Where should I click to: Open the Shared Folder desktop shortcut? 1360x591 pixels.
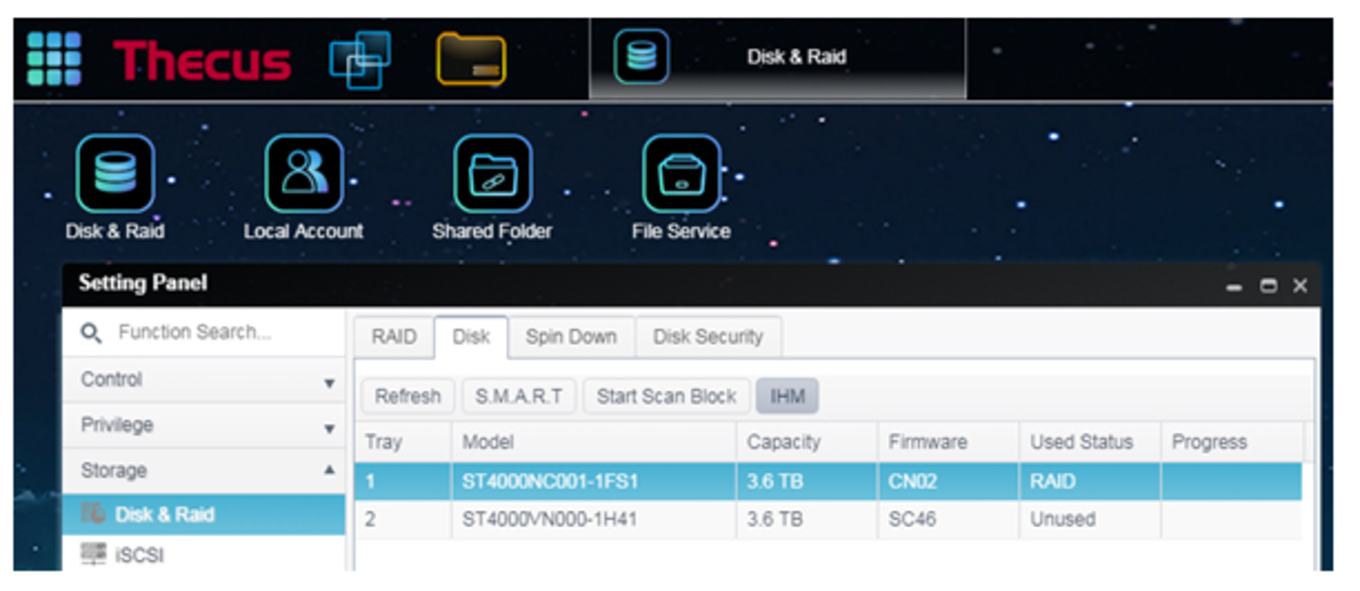(492, 187)
